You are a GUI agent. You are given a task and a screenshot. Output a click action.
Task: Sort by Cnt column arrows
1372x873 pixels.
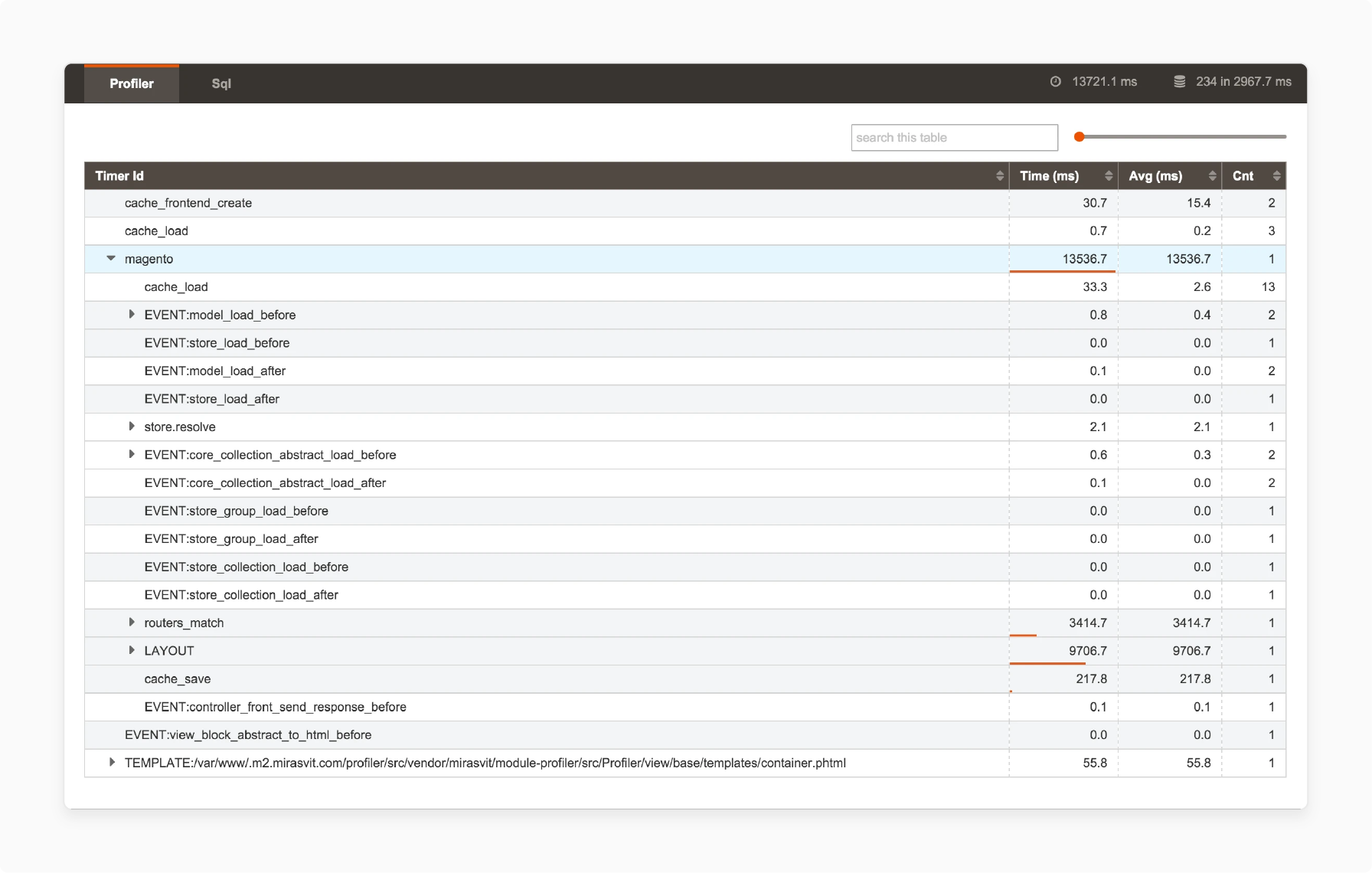click(x=1276, y=176)
